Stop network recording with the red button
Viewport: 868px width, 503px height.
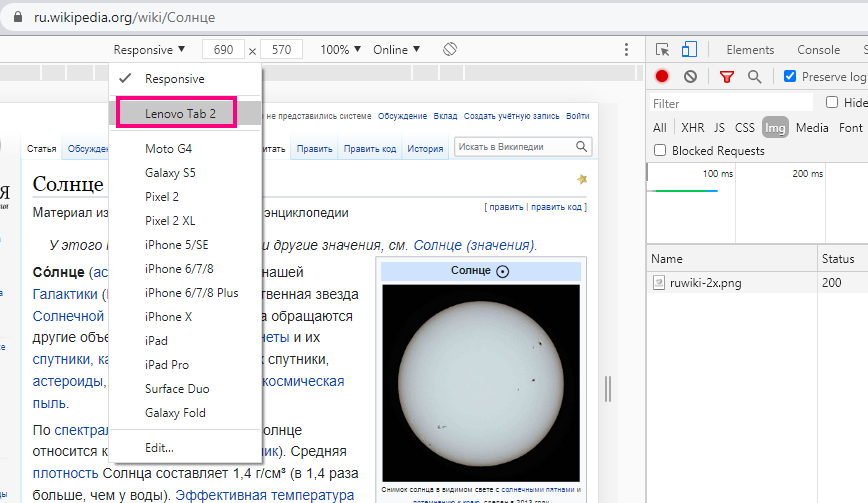point(662,76)
